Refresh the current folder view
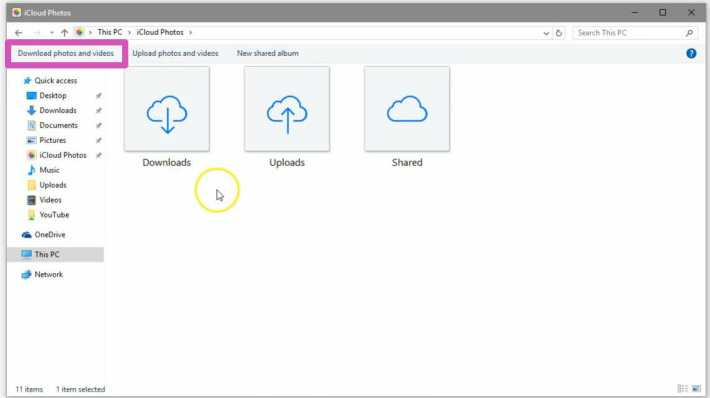 coord(559,33)
